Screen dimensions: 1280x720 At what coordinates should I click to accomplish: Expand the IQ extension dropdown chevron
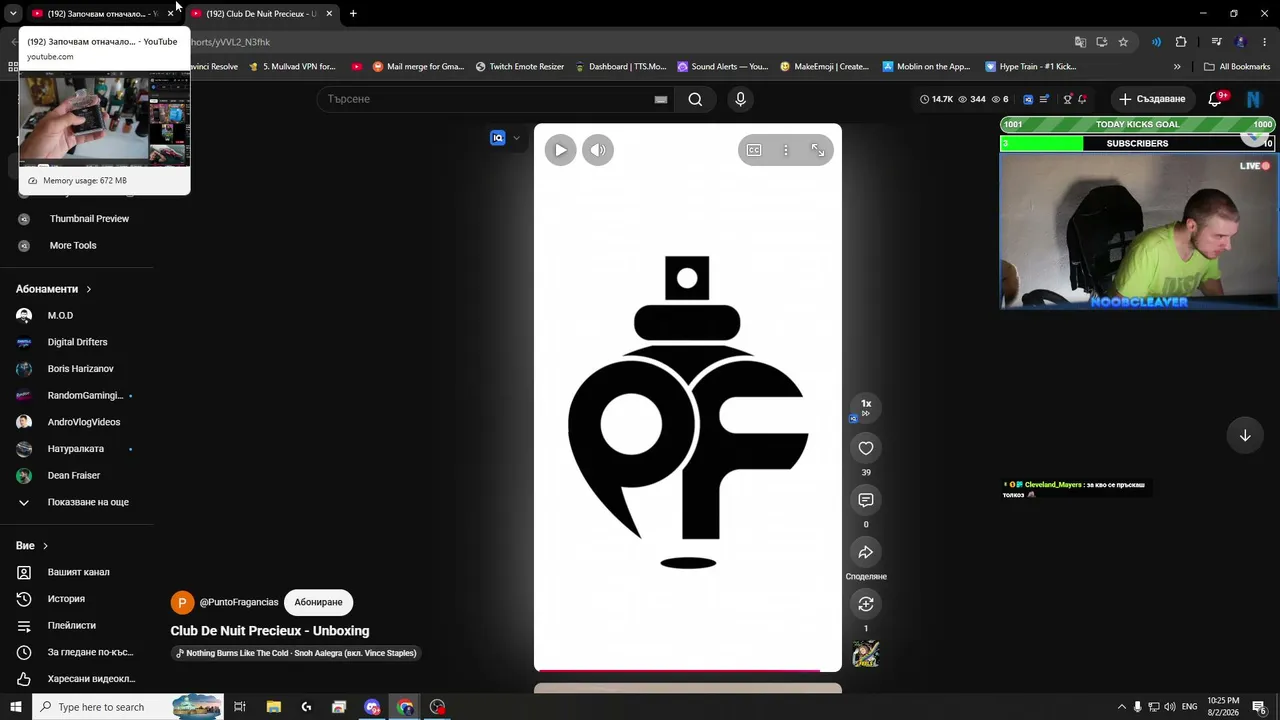tap(516, 138)
